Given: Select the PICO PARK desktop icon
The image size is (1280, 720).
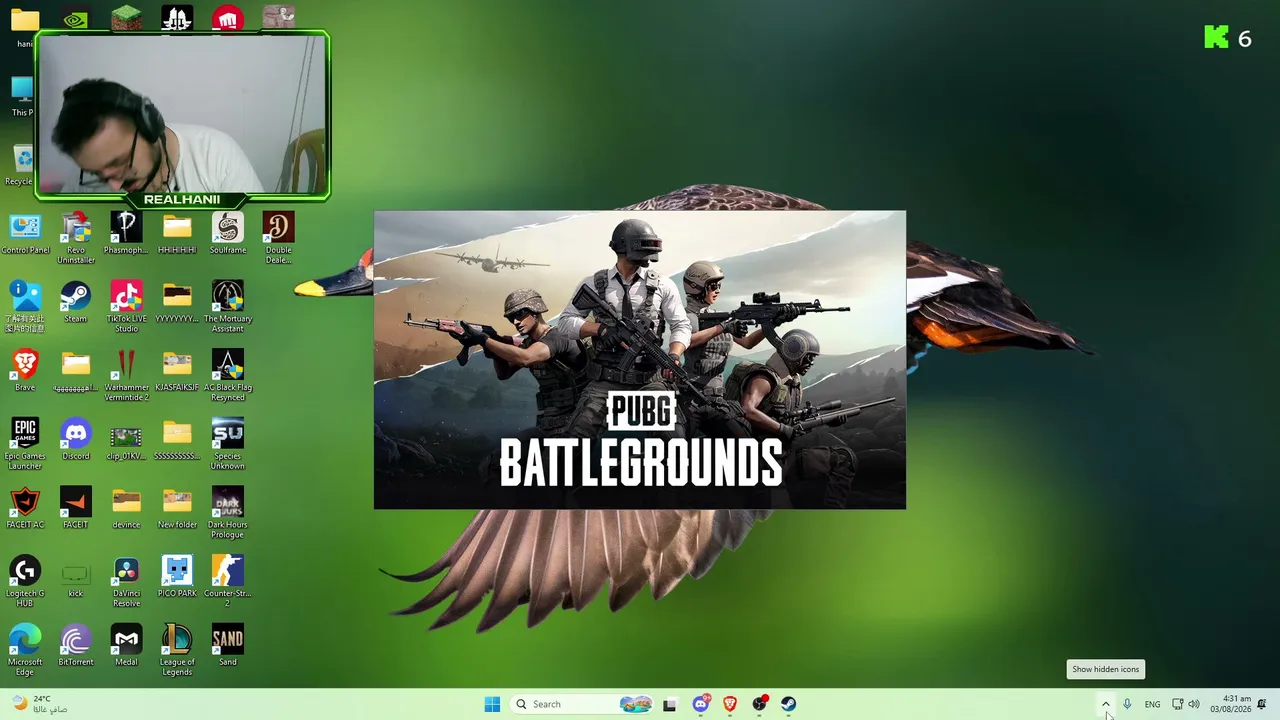Looking at the screenshot, I should [x=177, y=577].
